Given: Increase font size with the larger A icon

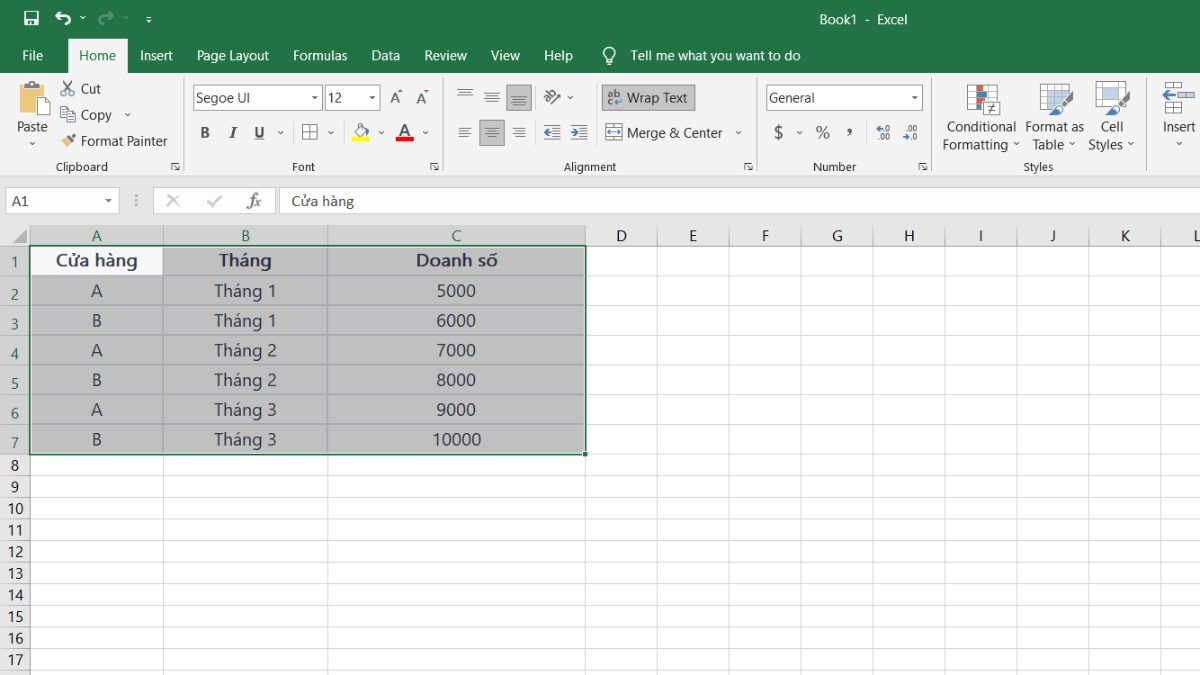Looking at the screenshot, I should (x=397, y=98).
